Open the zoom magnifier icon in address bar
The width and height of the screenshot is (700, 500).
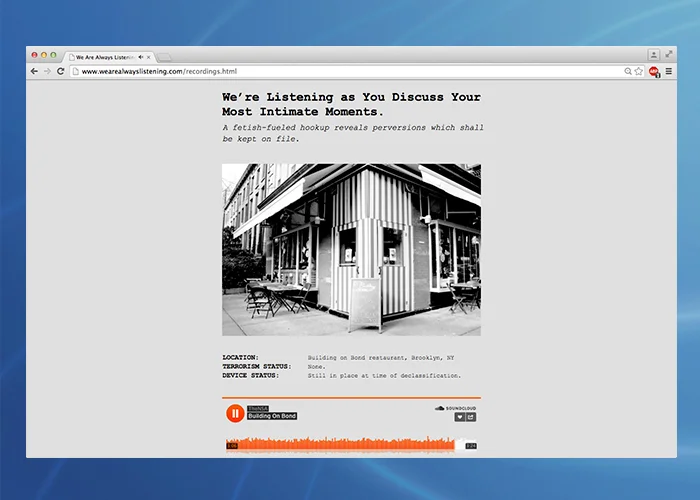628,71
